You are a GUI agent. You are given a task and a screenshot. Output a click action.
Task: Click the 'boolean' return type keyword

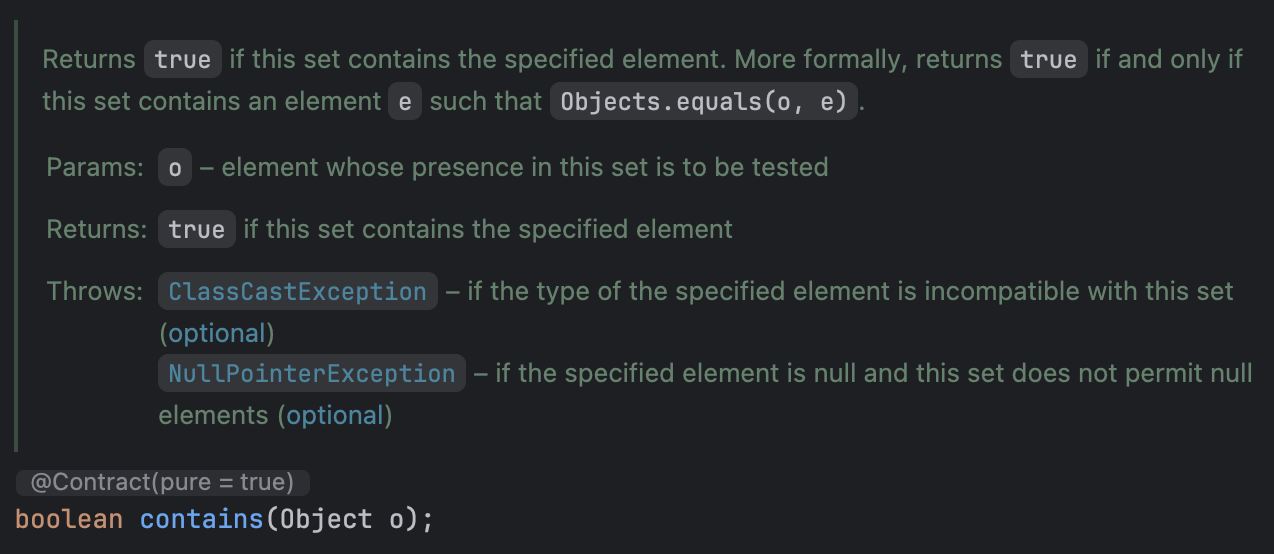point(69,520)
